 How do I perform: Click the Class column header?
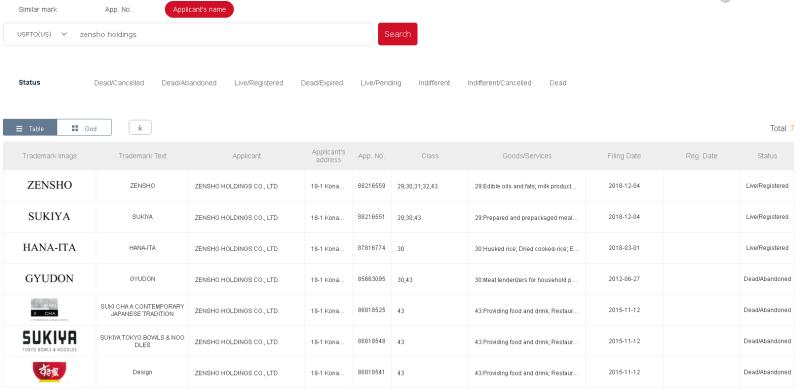point(430,156)
